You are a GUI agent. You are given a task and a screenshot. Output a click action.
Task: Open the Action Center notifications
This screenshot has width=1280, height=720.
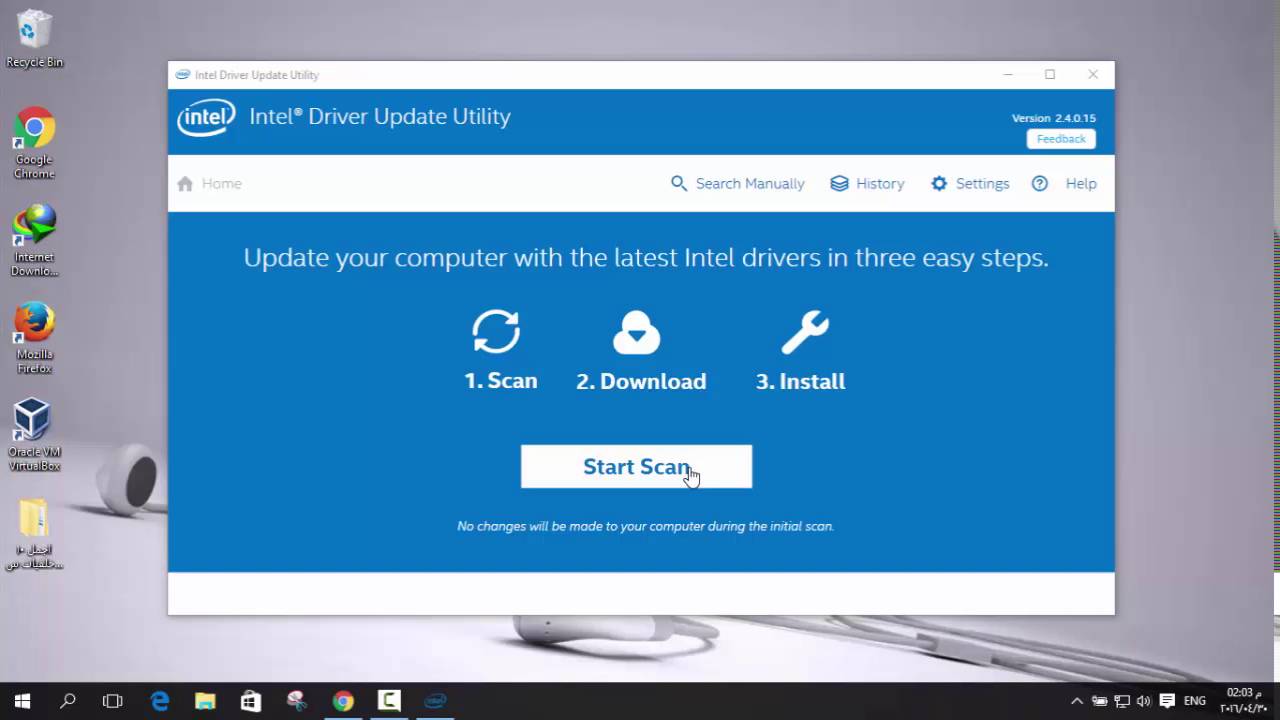click(x=1166, y=701)
